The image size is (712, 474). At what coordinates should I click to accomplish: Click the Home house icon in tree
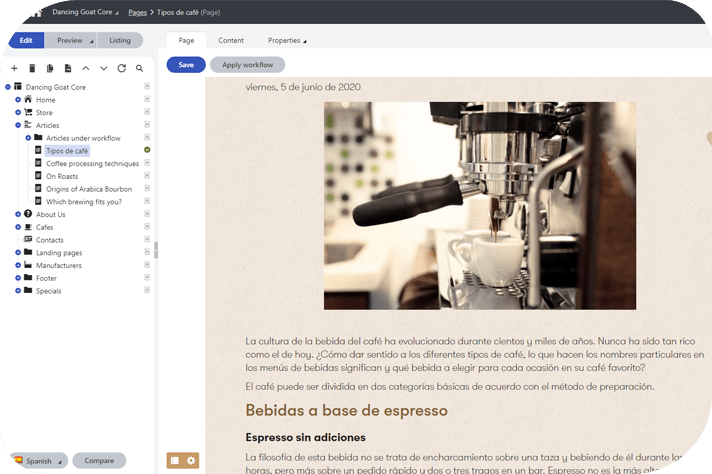[x=28, y=99]
